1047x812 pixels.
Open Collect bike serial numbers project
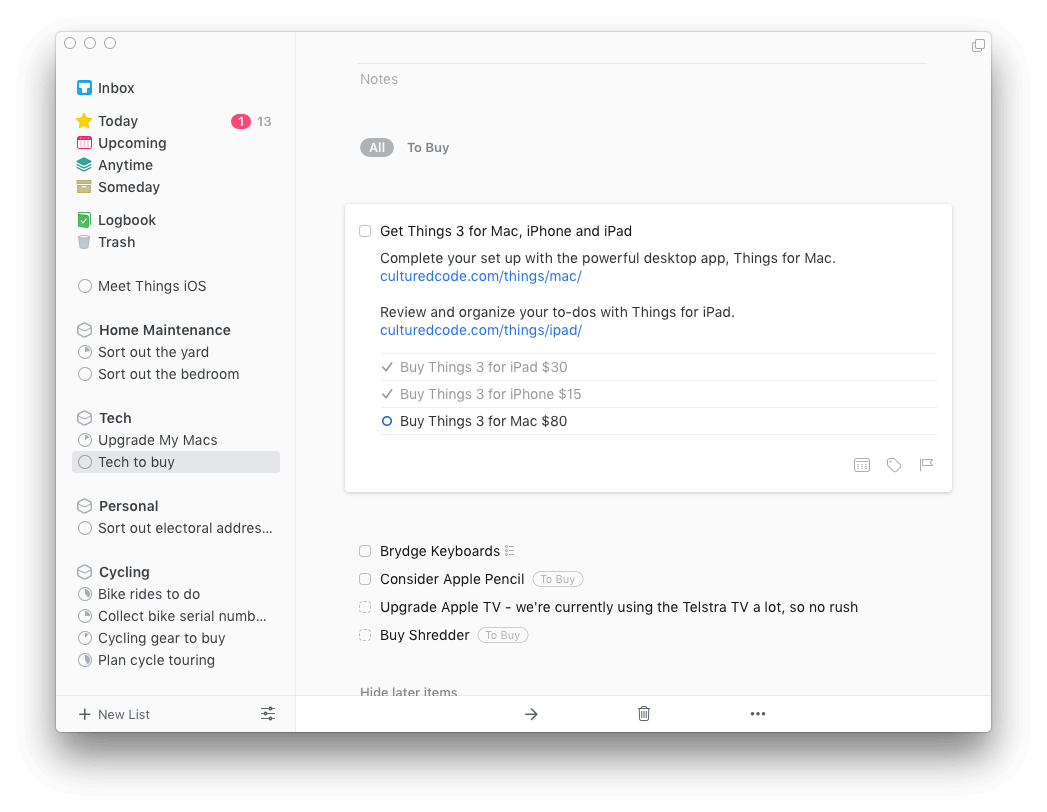coord(176,616)
